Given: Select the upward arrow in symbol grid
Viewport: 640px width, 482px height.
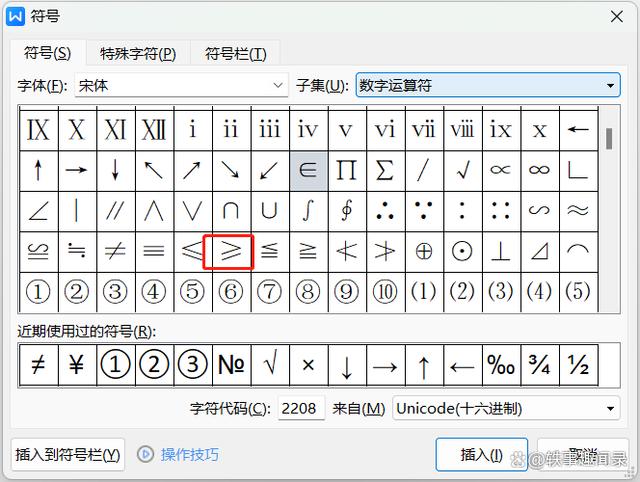Looking at the screenshot, I should coord(38,171).
